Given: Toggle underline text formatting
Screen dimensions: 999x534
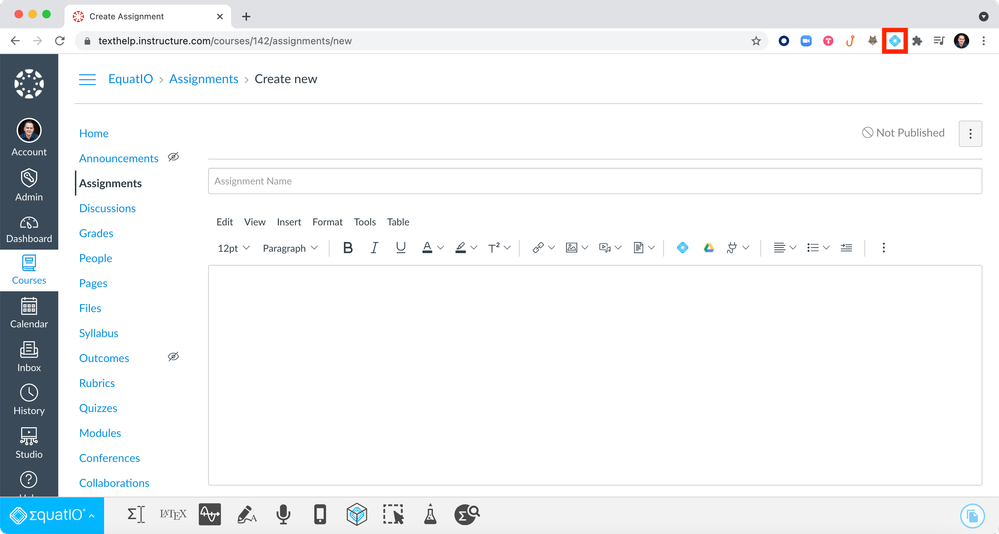Looking at the screenshot, I should tap(401, 248).
